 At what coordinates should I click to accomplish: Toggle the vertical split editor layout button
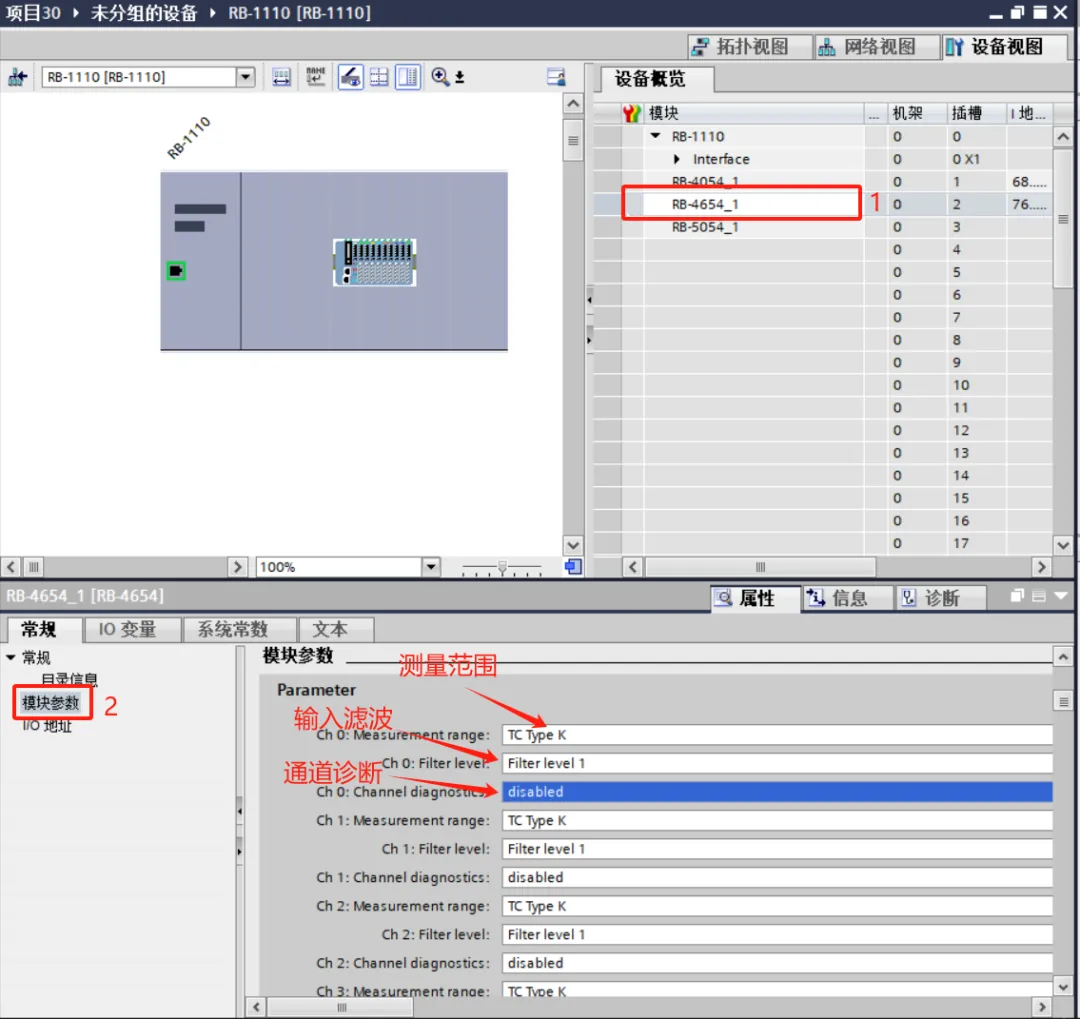(408, 77)
